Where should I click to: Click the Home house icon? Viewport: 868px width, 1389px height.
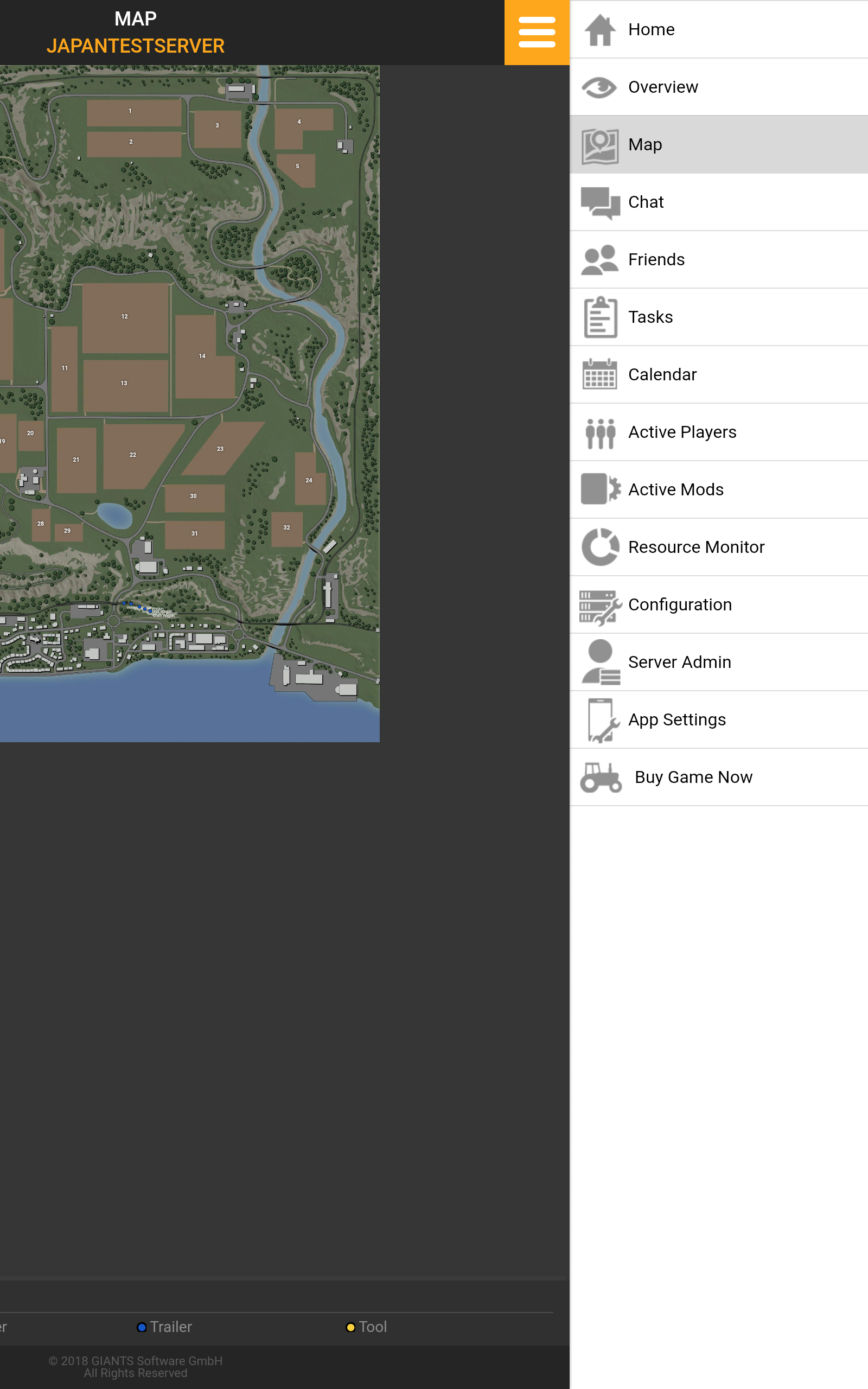[599, 30]
